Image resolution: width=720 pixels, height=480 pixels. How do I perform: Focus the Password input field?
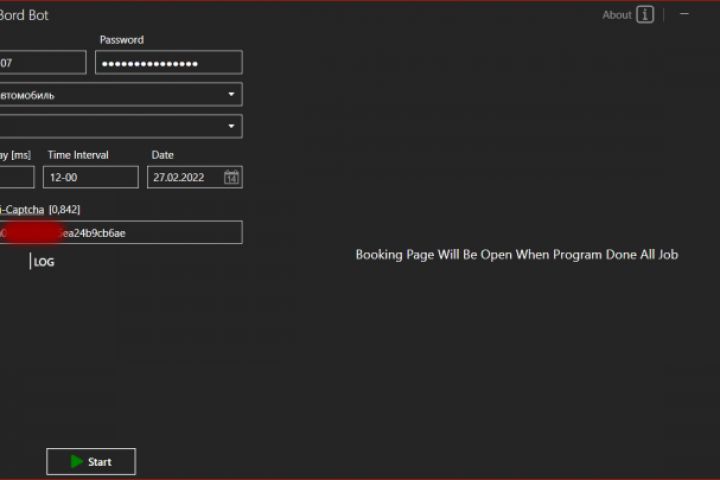(169, 62)
